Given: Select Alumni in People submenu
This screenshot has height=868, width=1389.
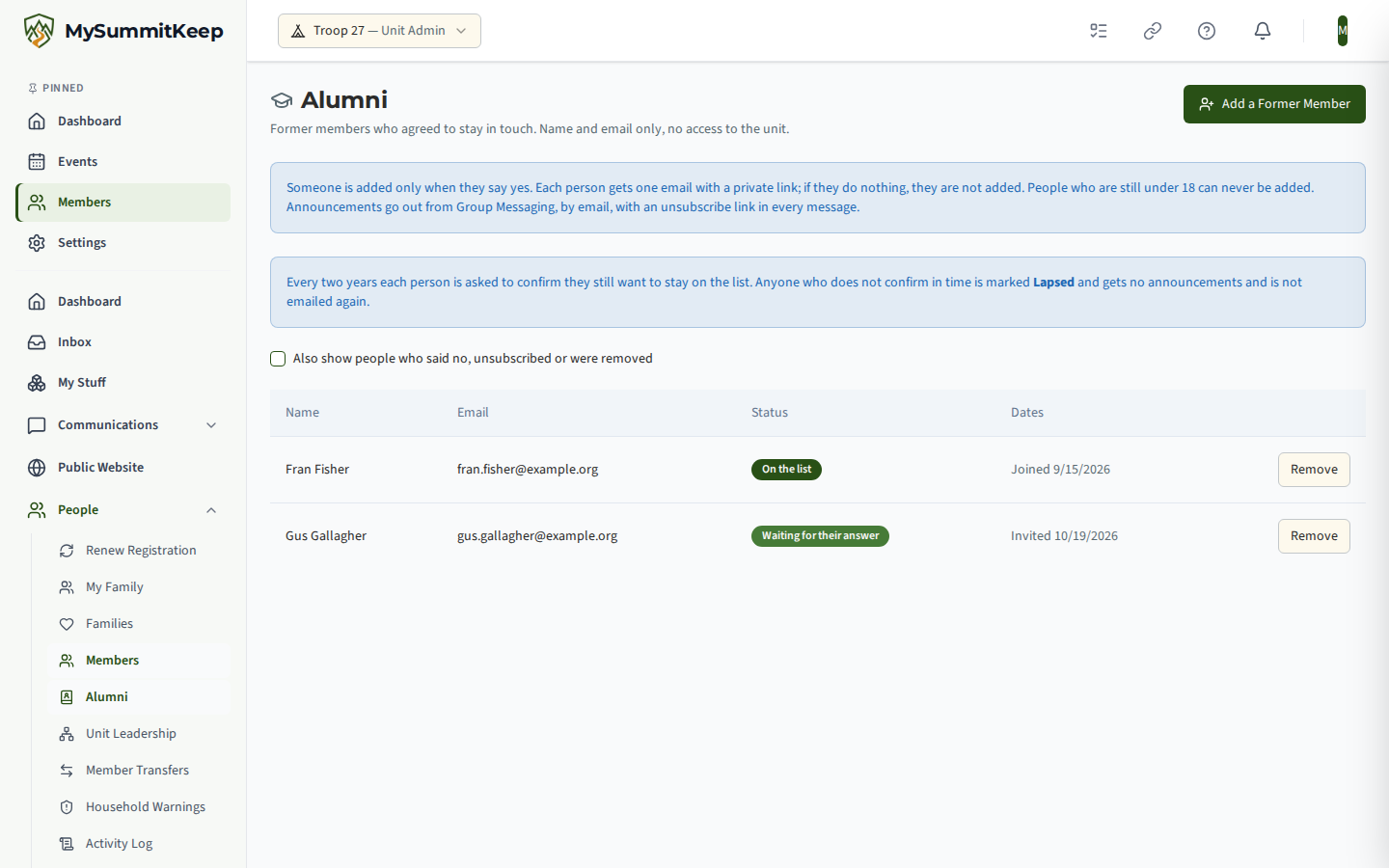Looking at the screenshot, I should (139, 697).
